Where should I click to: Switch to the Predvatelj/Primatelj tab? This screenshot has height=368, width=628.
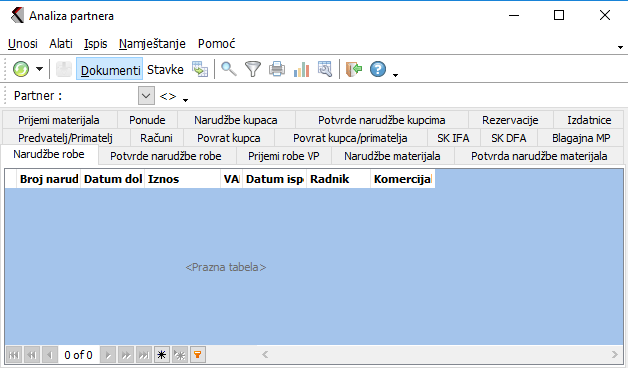click(x=65, y=138)
